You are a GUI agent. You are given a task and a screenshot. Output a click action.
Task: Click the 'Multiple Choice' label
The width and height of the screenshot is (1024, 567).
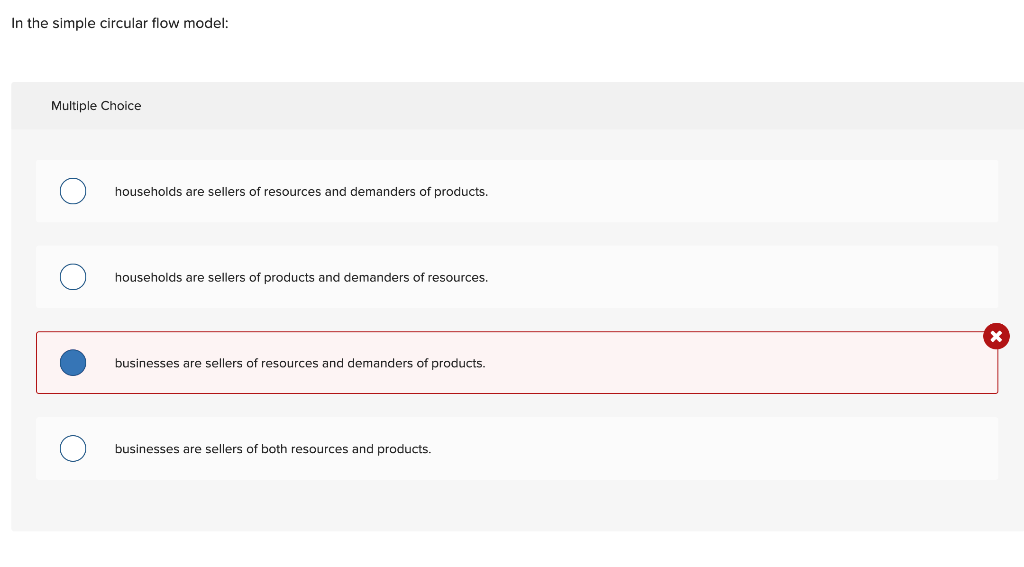pos(96,106)
